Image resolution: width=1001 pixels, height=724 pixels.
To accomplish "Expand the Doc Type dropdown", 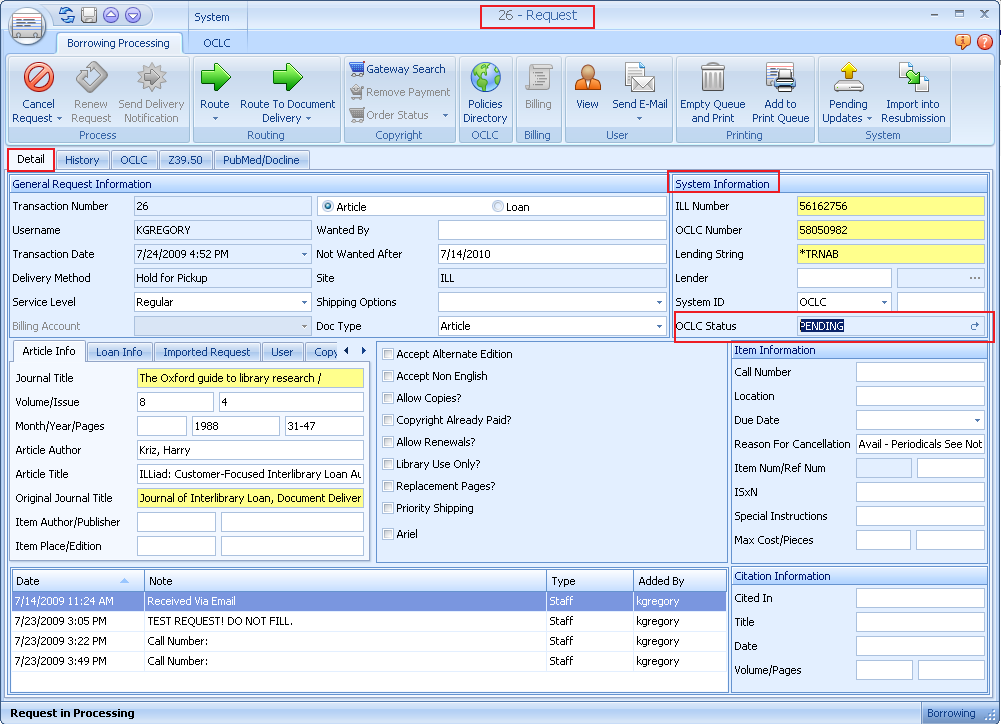I will click(x=658, y=326).
